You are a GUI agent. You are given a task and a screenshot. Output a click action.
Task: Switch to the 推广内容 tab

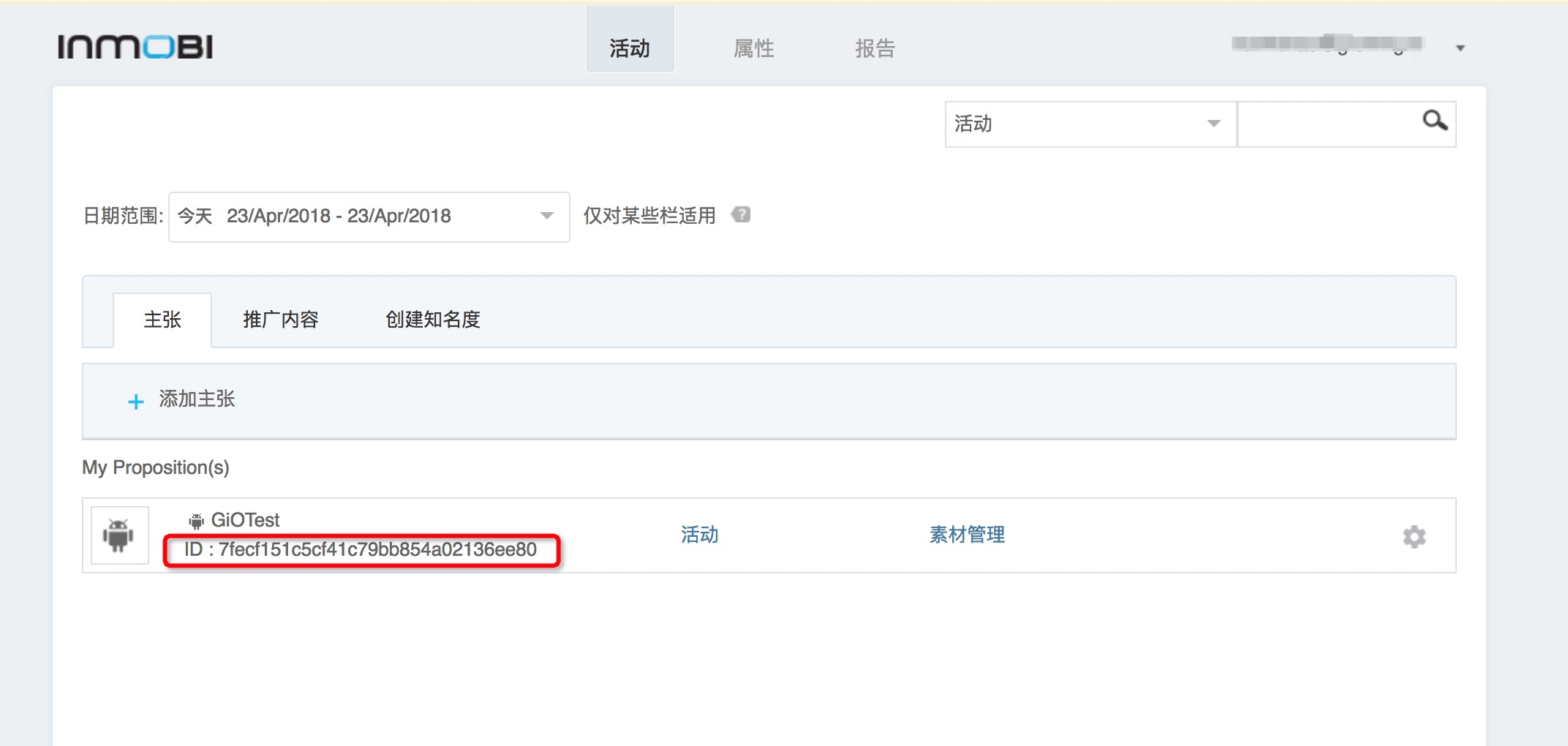(x=281, y=320)
